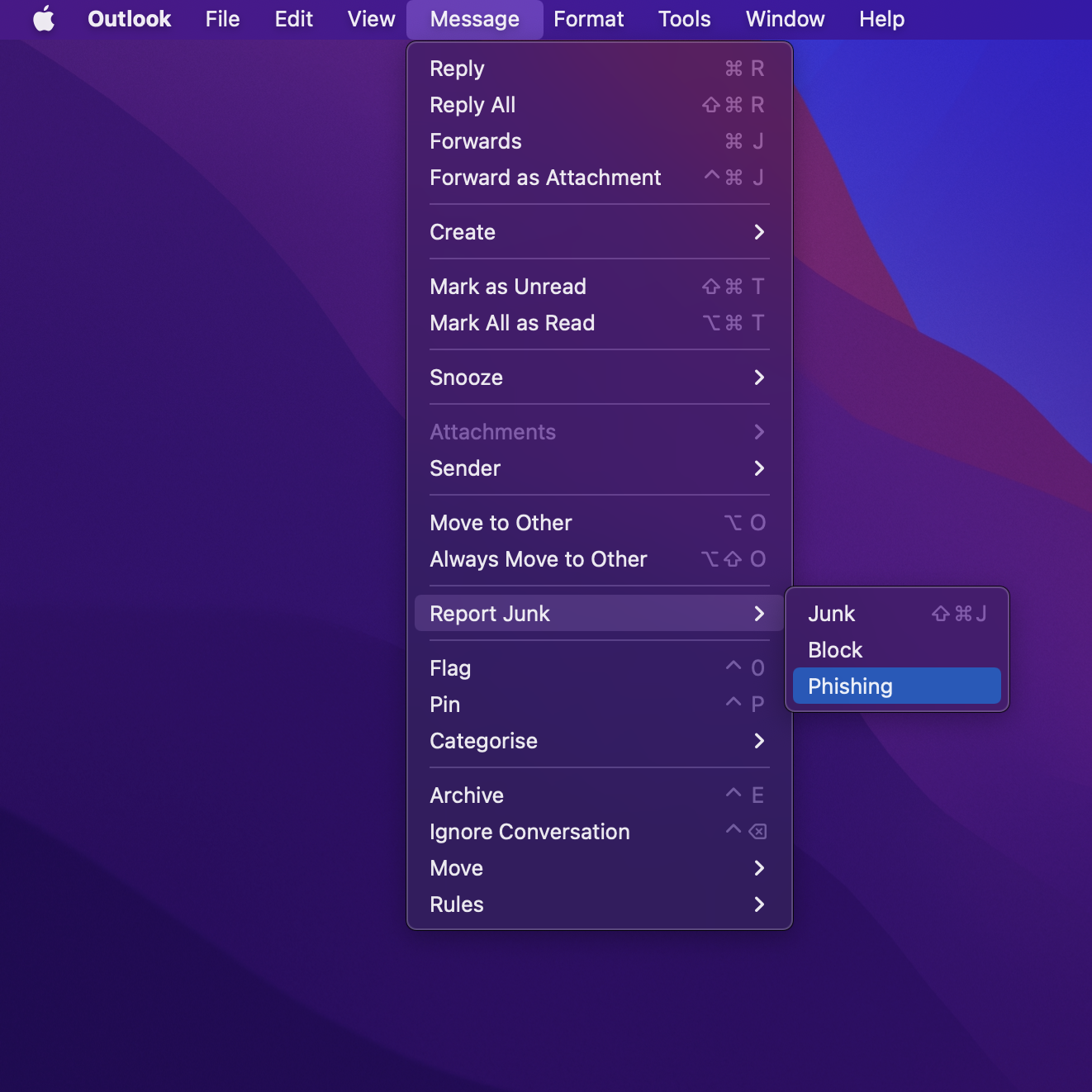Choose Reply All

600,105
